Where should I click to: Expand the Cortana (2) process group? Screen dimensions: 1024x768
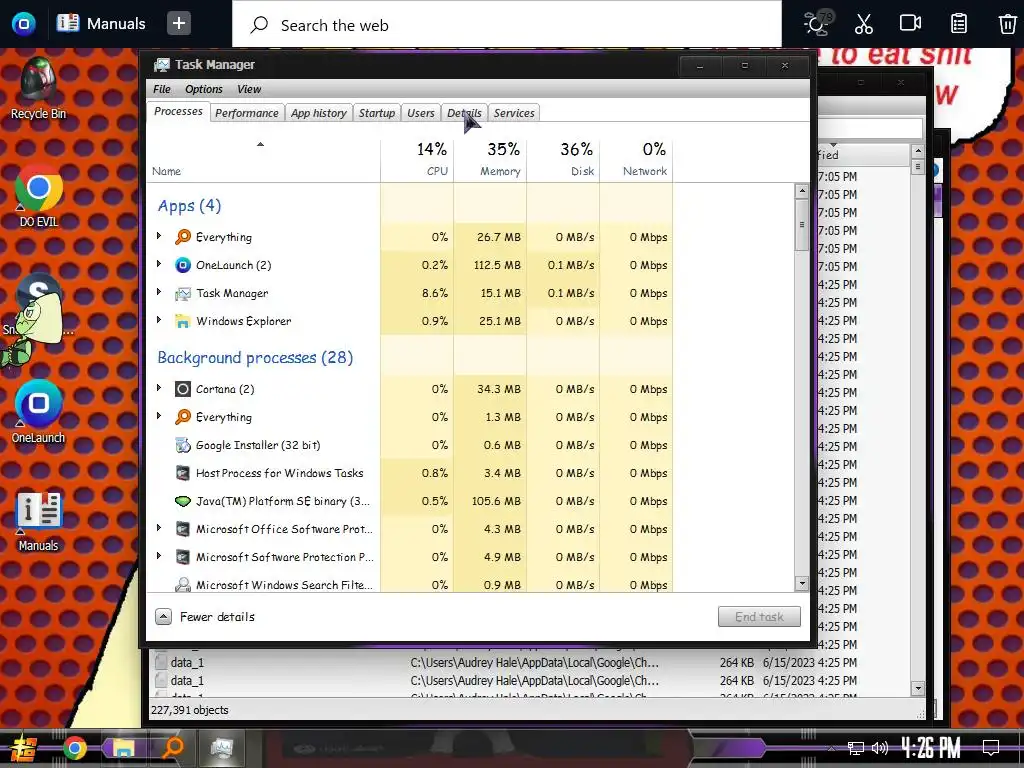click(159, 389)
